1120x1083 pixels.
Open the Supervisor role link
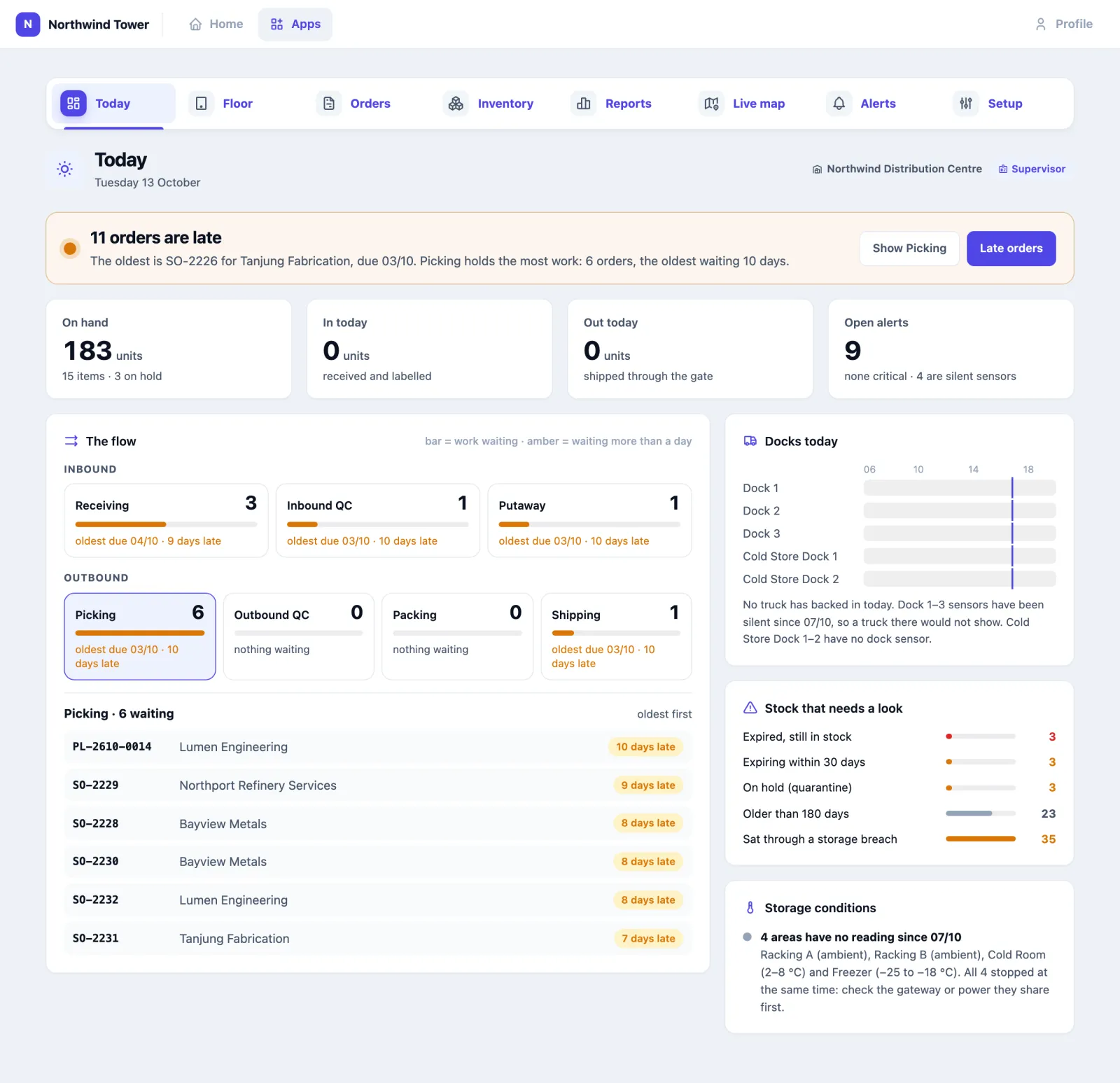point(1032,169)
